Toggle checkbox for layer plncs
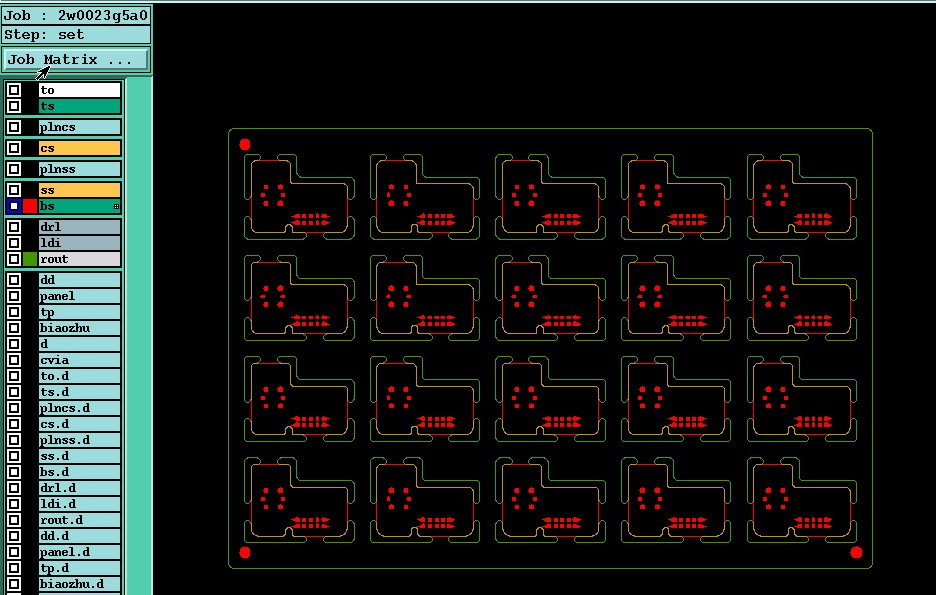 tap(14, 127)
